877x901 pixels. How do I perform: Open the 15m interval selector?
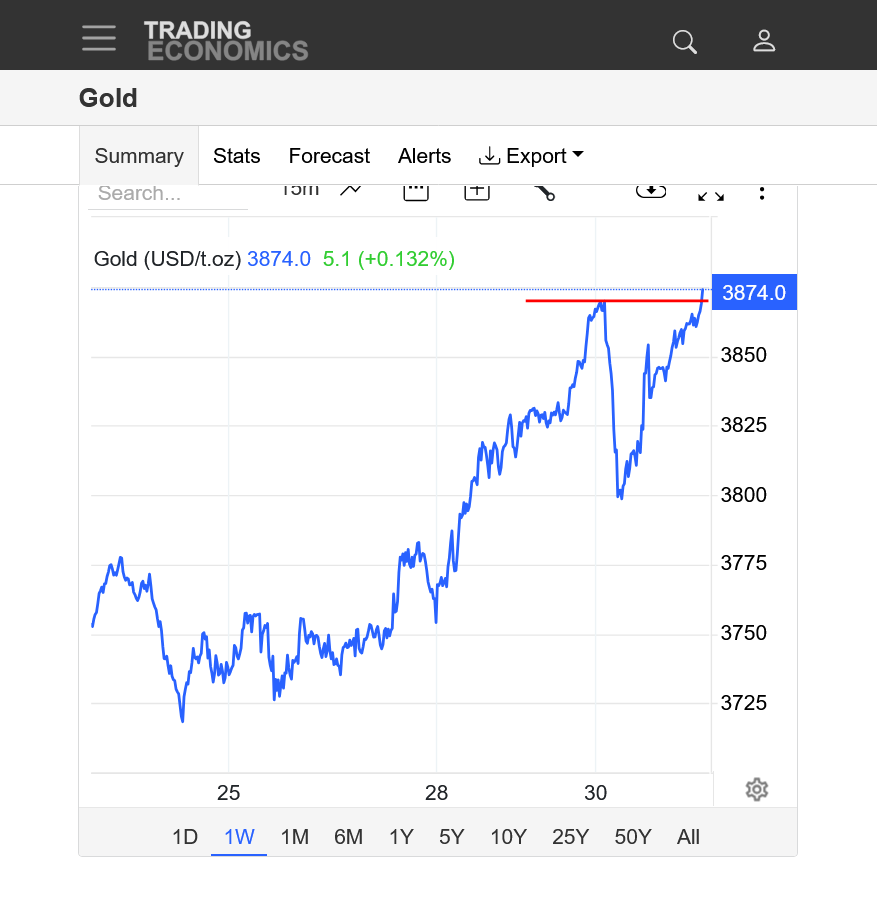[299, 190]
